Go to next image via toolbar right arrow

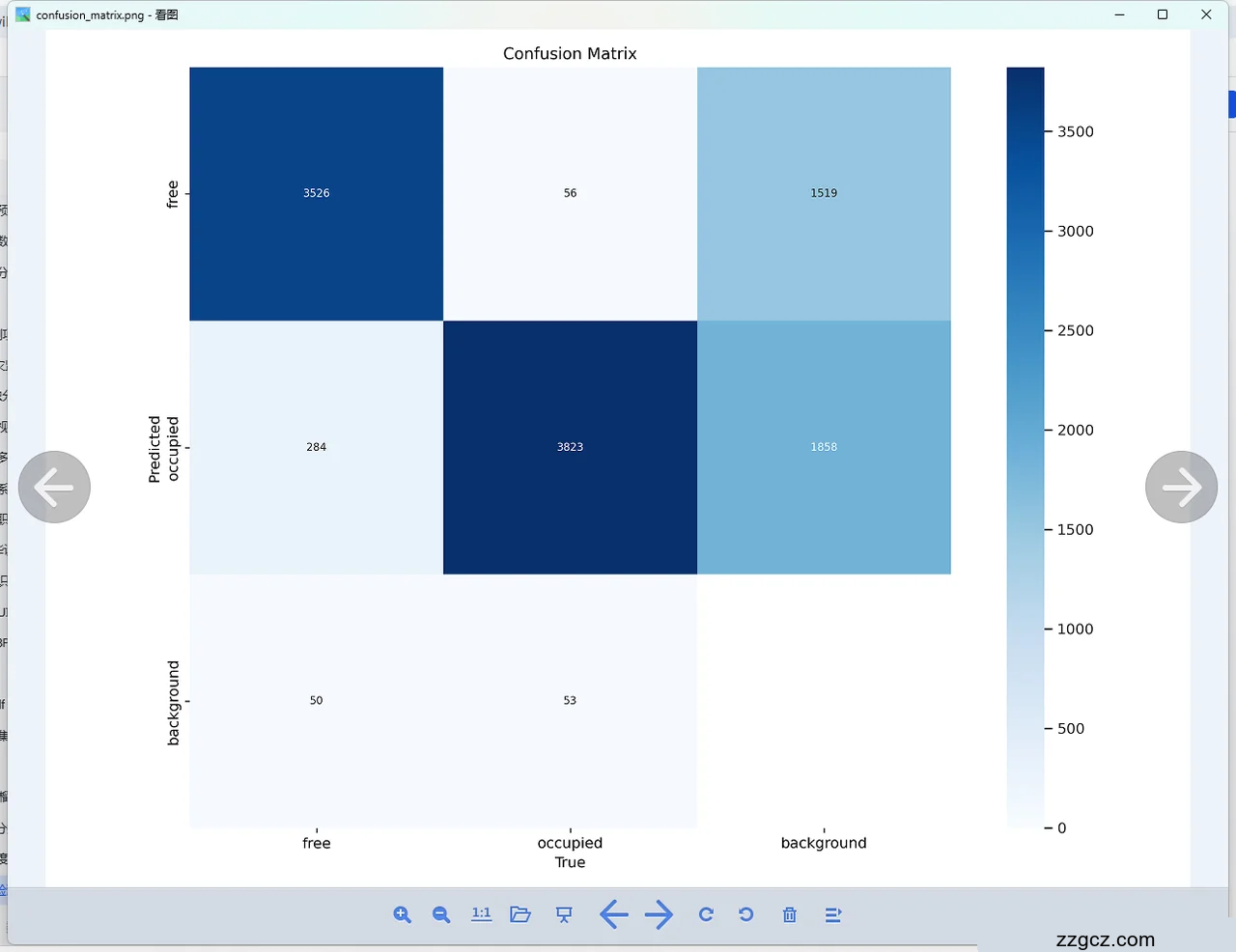659,914
